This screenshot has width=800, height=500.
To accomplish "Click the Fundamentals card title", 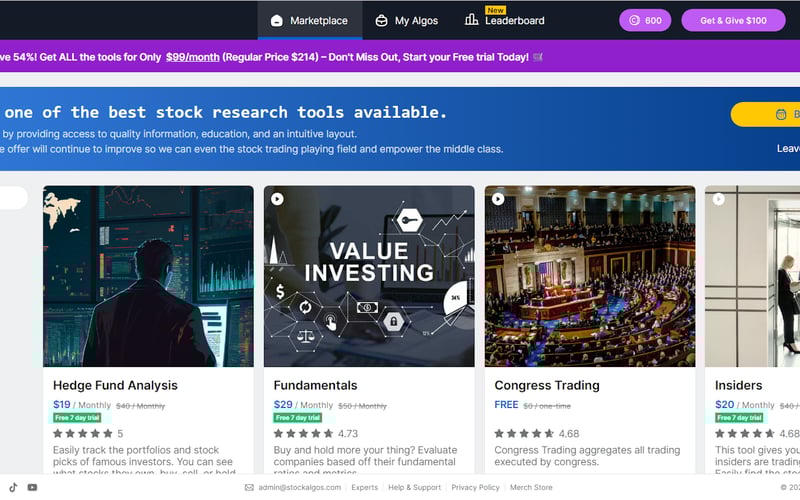I will pos(315,385).
